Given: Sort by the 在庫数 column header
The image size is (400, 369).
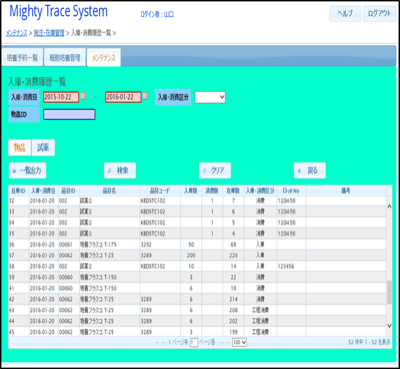Looking at the screenshot, I should [x=233, y=191].
